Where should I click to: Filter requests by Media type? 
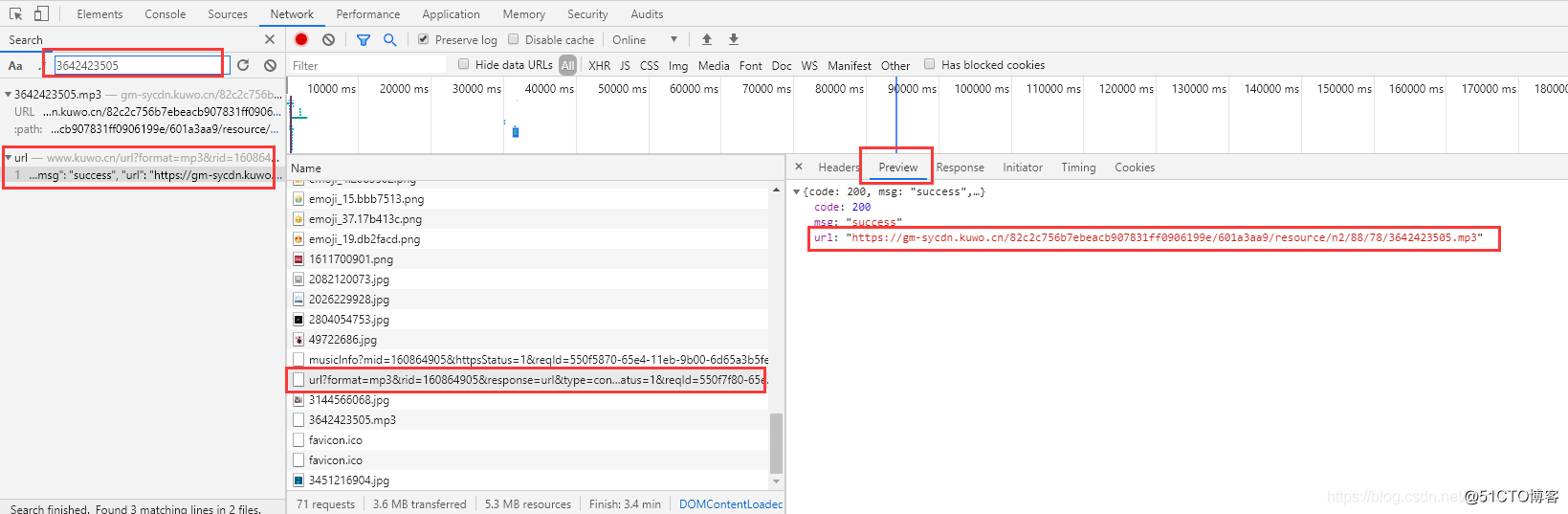[x=714, y=65]
